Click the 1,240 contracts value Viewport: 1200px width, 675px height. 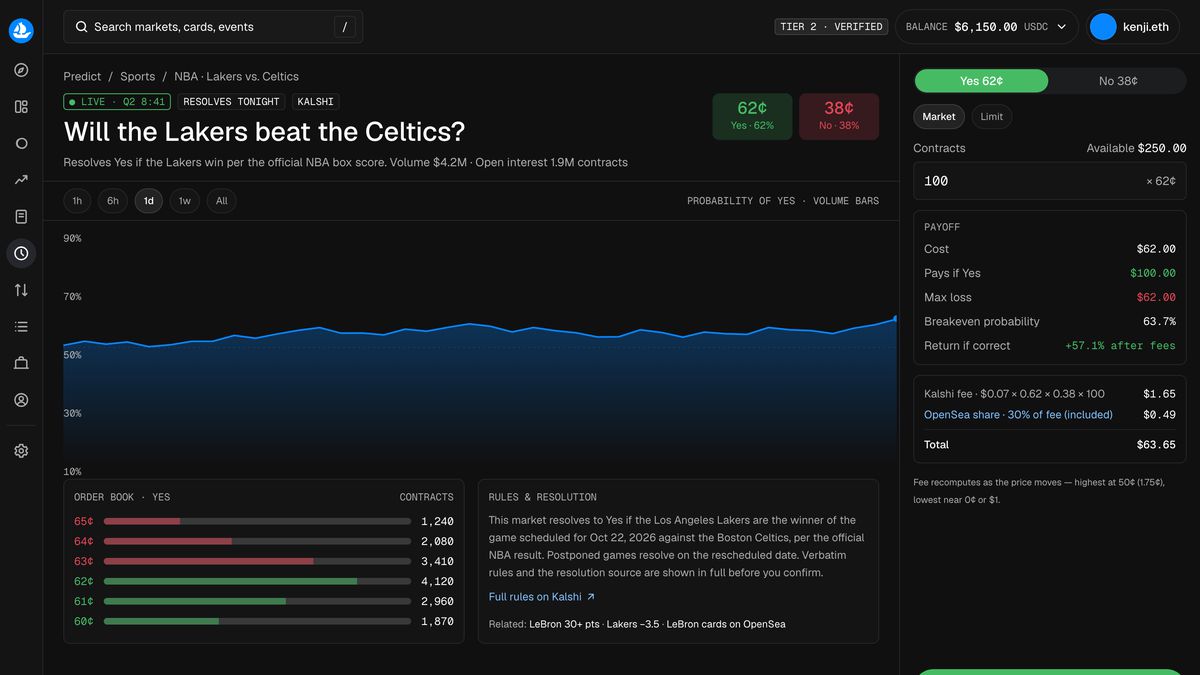[x=437, y=521]
